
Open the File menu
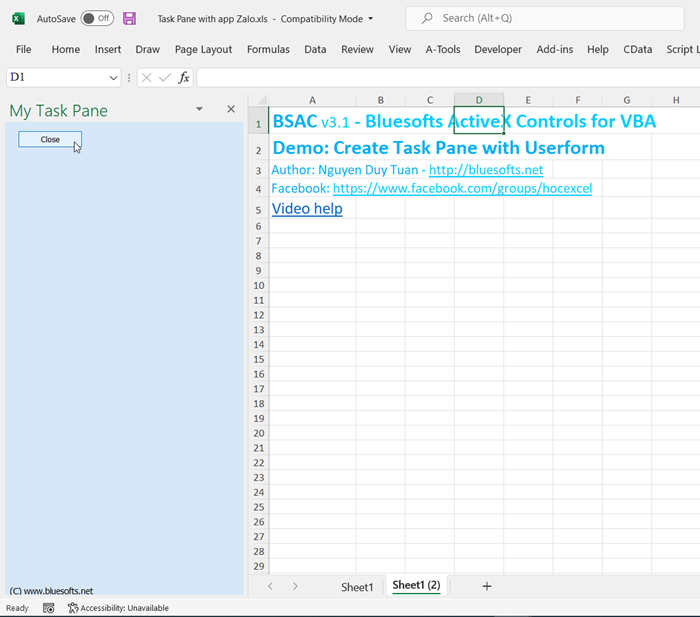pos(24,49)
